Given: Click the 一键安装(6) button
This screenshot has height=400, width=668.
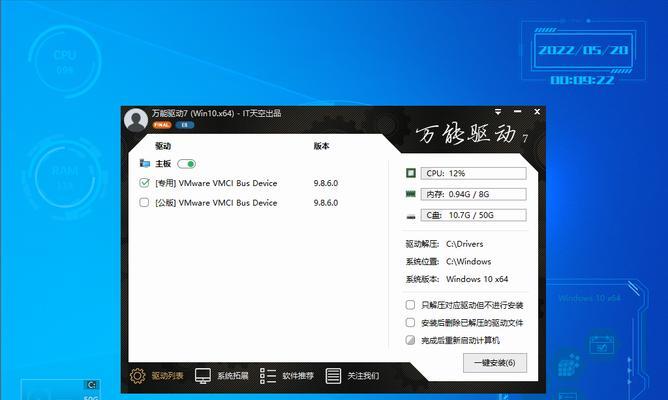Looking at the screenshot, I should point(495,363).
